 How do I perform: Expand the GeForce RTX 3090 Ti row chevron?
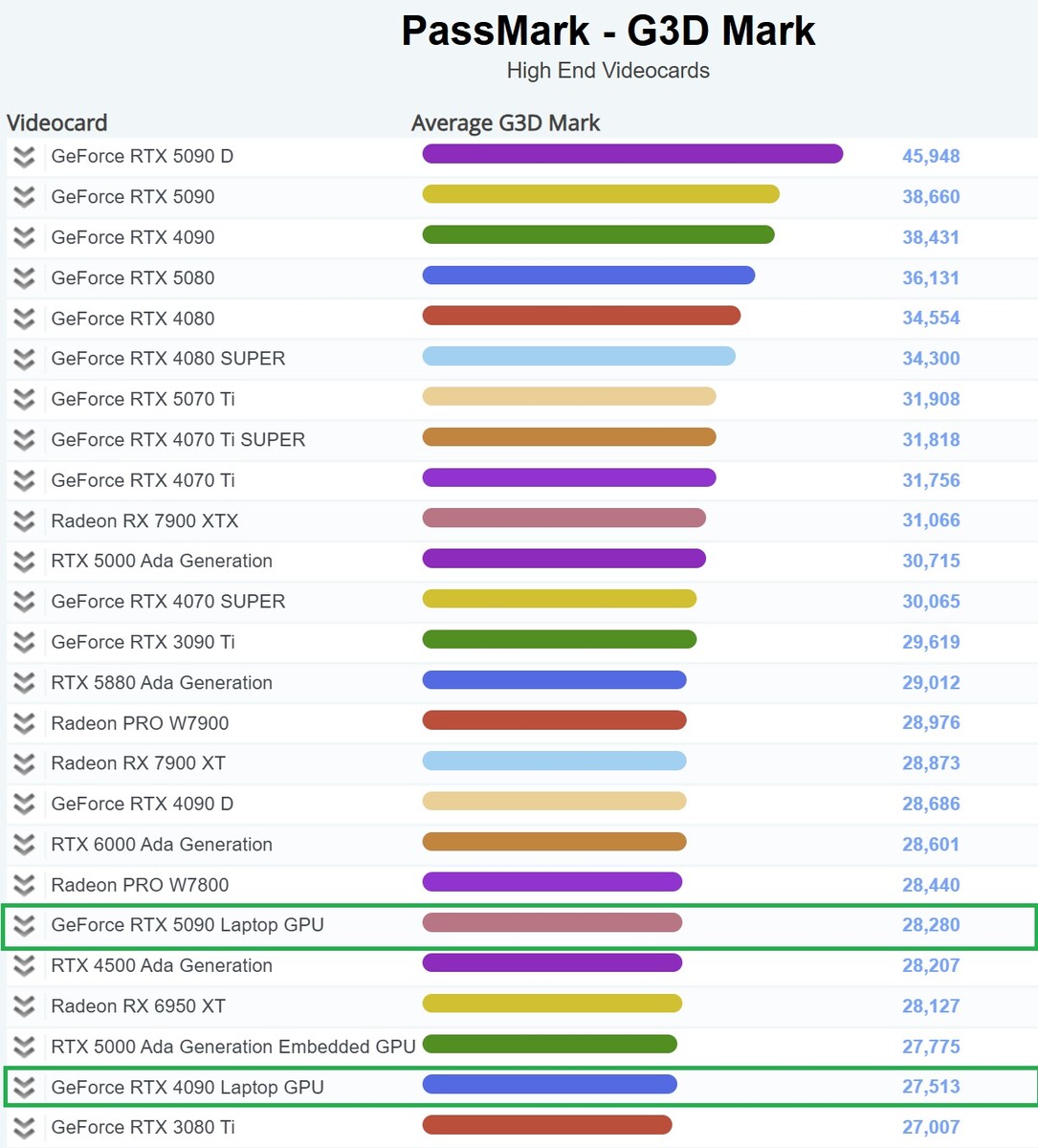point(24,642)
